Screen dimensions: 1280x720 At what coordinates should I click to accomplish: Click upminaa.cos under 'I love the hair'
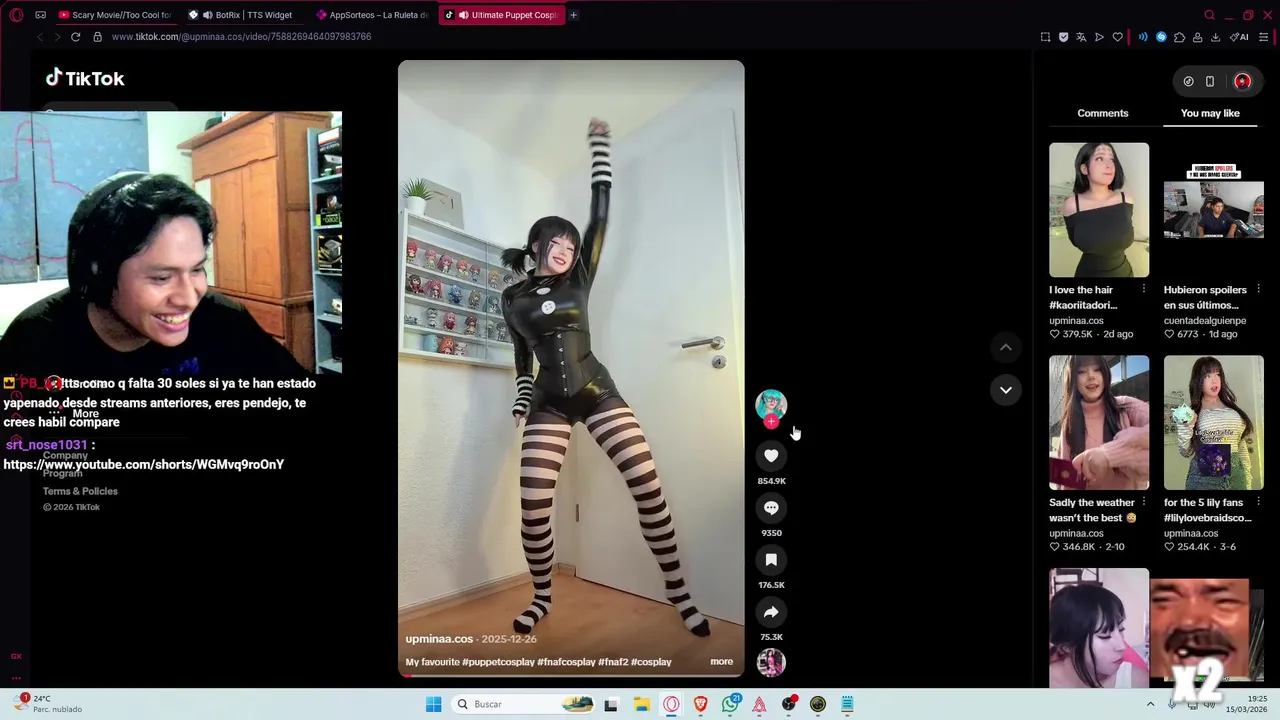pos(1076,321)
